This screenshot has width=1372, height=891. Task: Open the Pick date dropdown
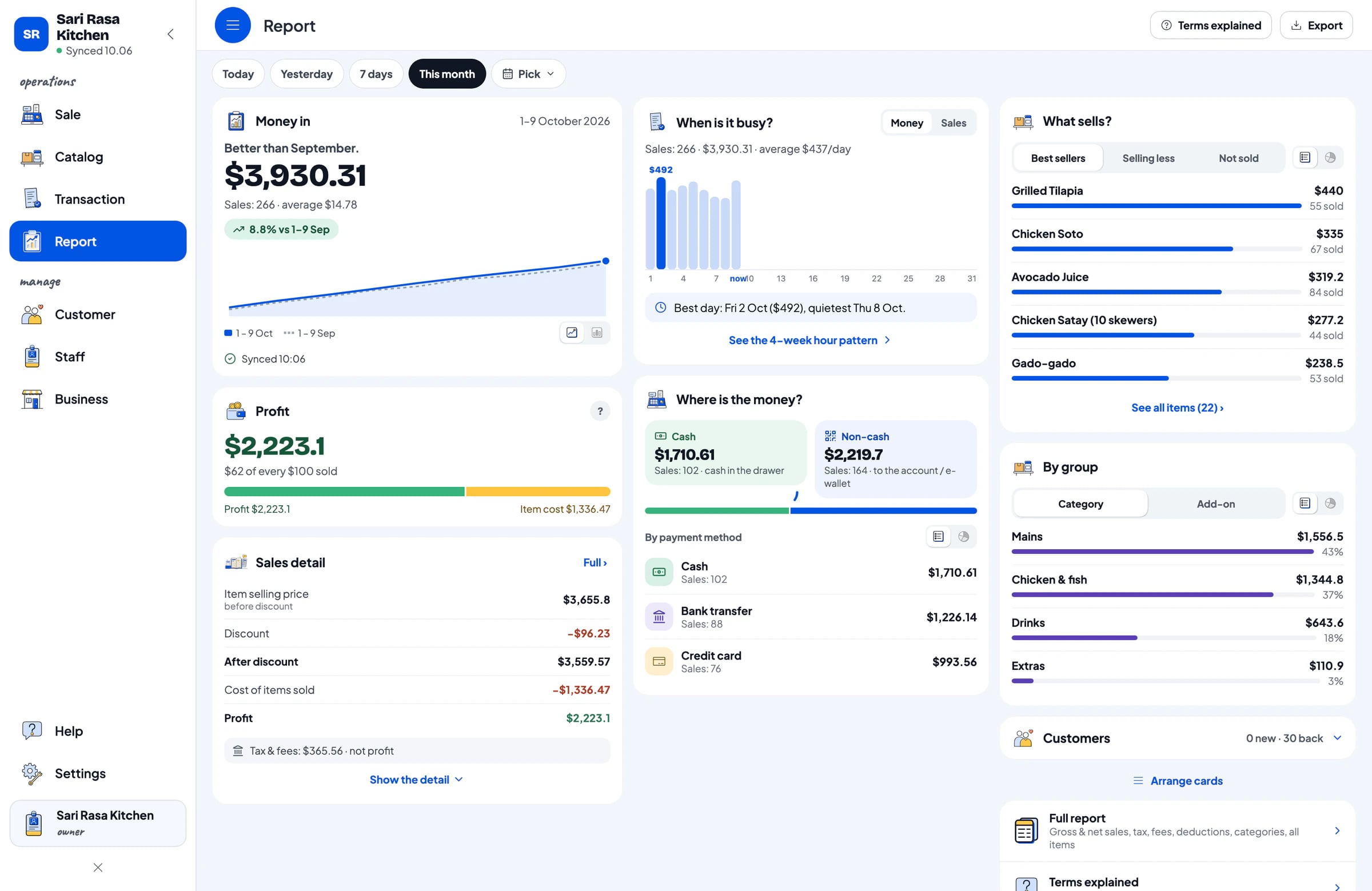pos(528,74)
